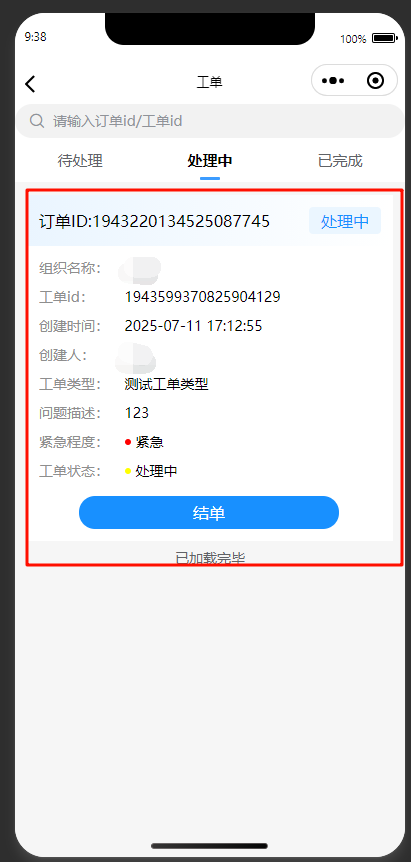The width and height of the screenshot is (411, 862).
Task: Select the work order id 1943599370825904129
Action: pos(203,297)
